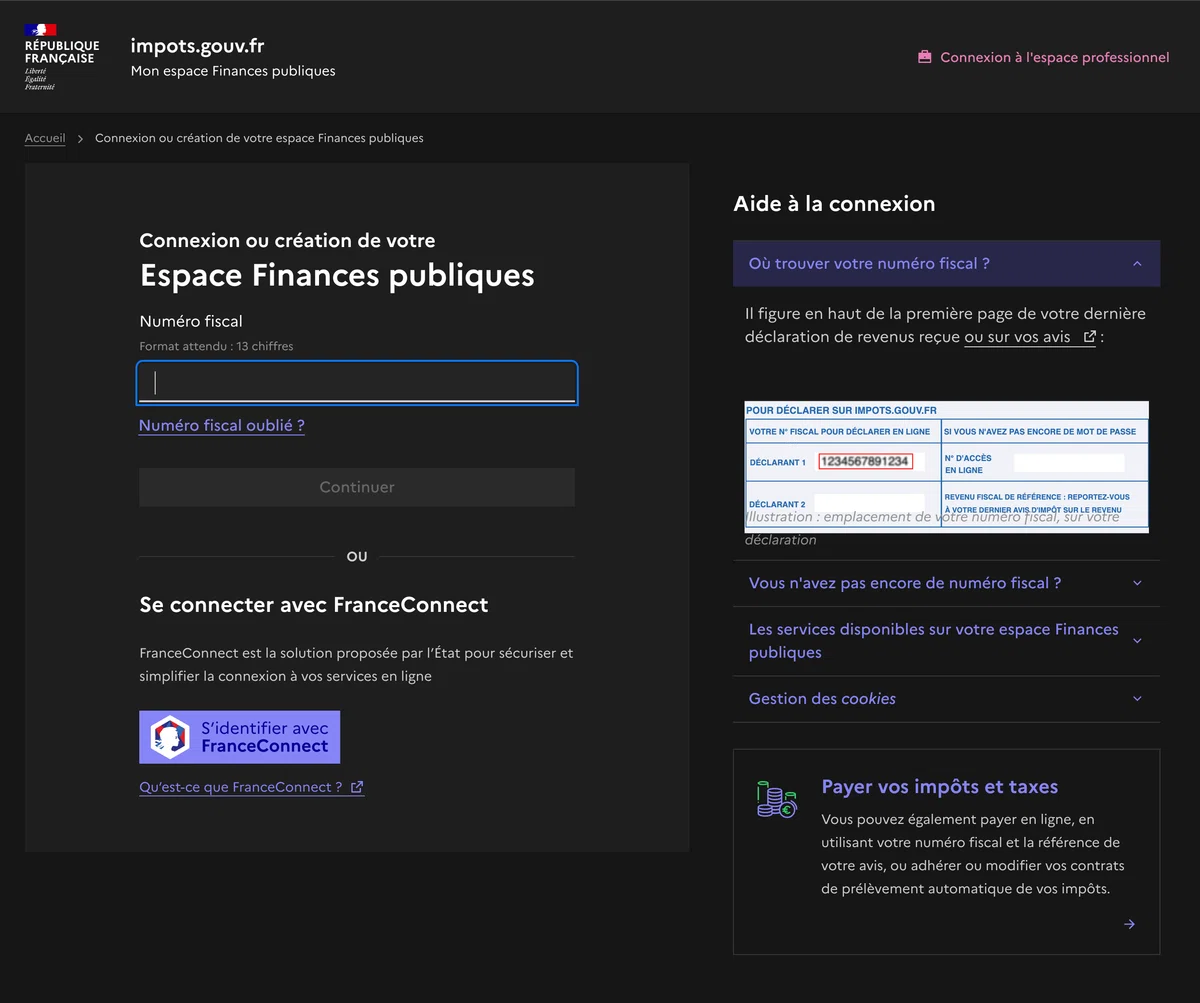The height and width of the screenshot is (1003, 1200).
Task: Open "Qu'est-ce que FranceConnect ?" link
Action: [251, 787]
